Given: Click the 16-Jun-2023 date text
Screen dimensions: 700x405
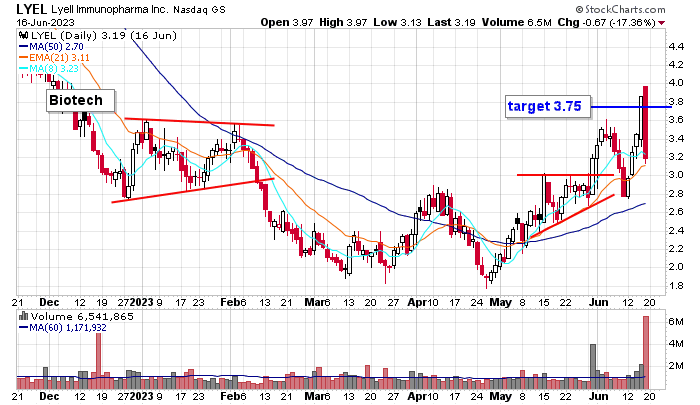Looking at the screenshot, I should (x=46, y=22).
